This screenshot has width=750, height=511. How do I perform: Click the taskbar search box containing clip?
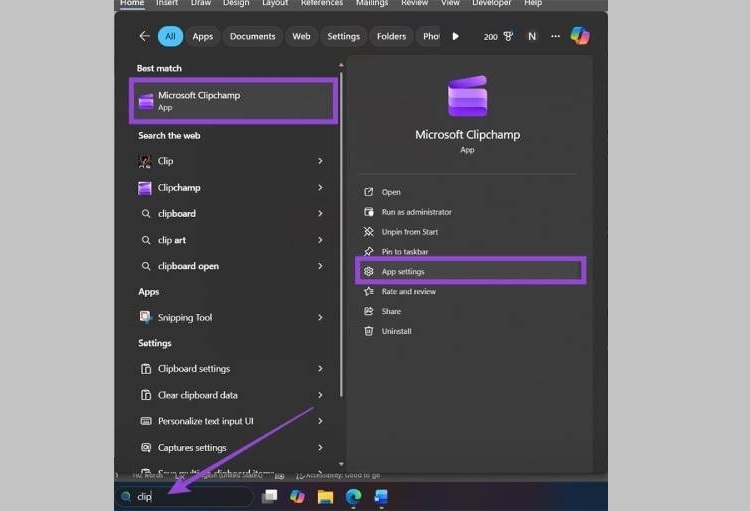click(187, 497)
